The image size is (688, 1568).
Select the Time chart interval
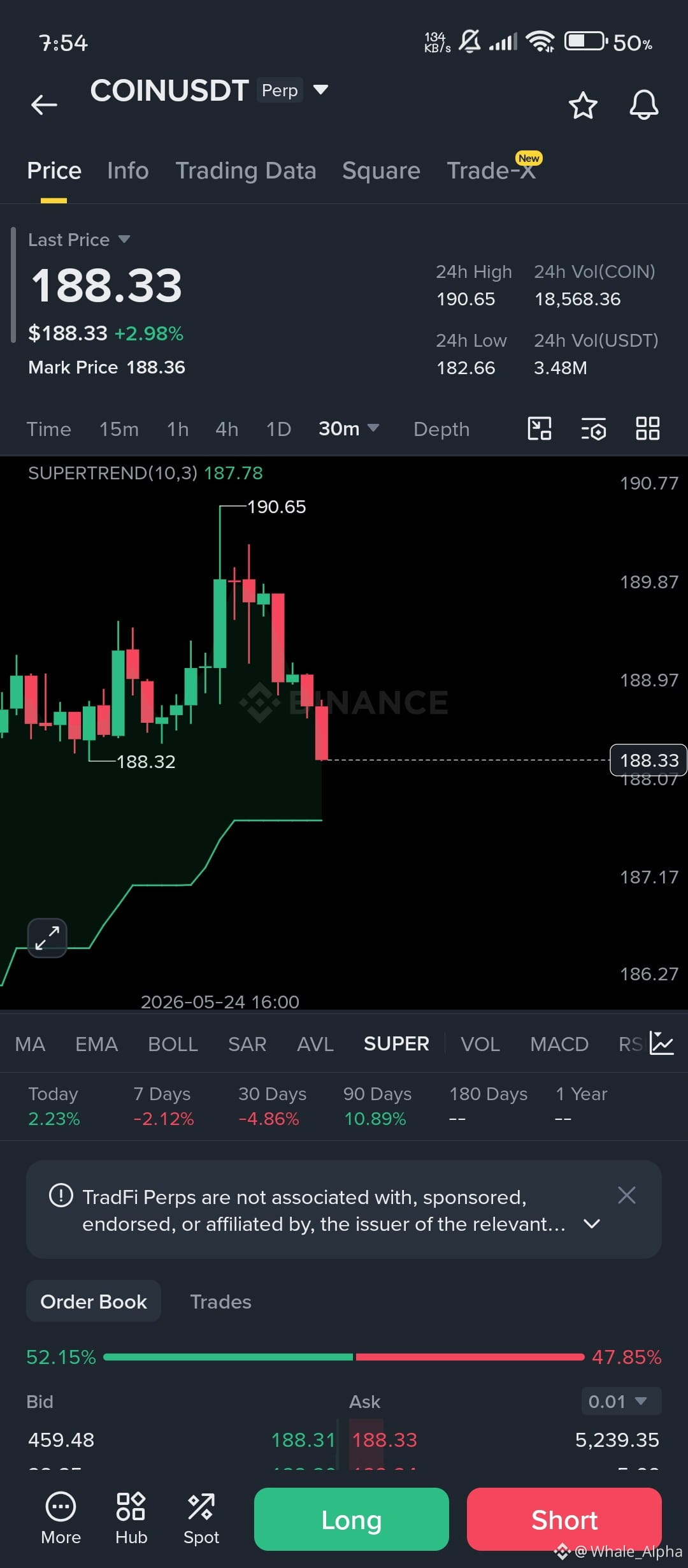tap(48, 429)
